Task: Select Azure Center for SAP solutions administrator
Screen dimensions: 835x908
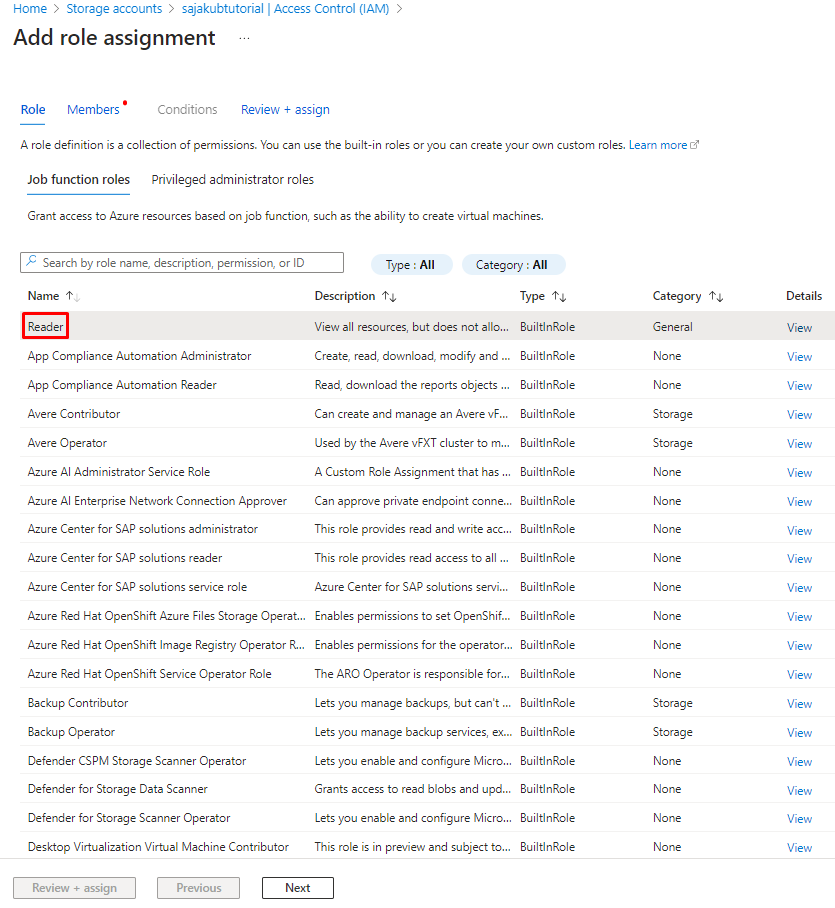Action: (x=142, y=529)
